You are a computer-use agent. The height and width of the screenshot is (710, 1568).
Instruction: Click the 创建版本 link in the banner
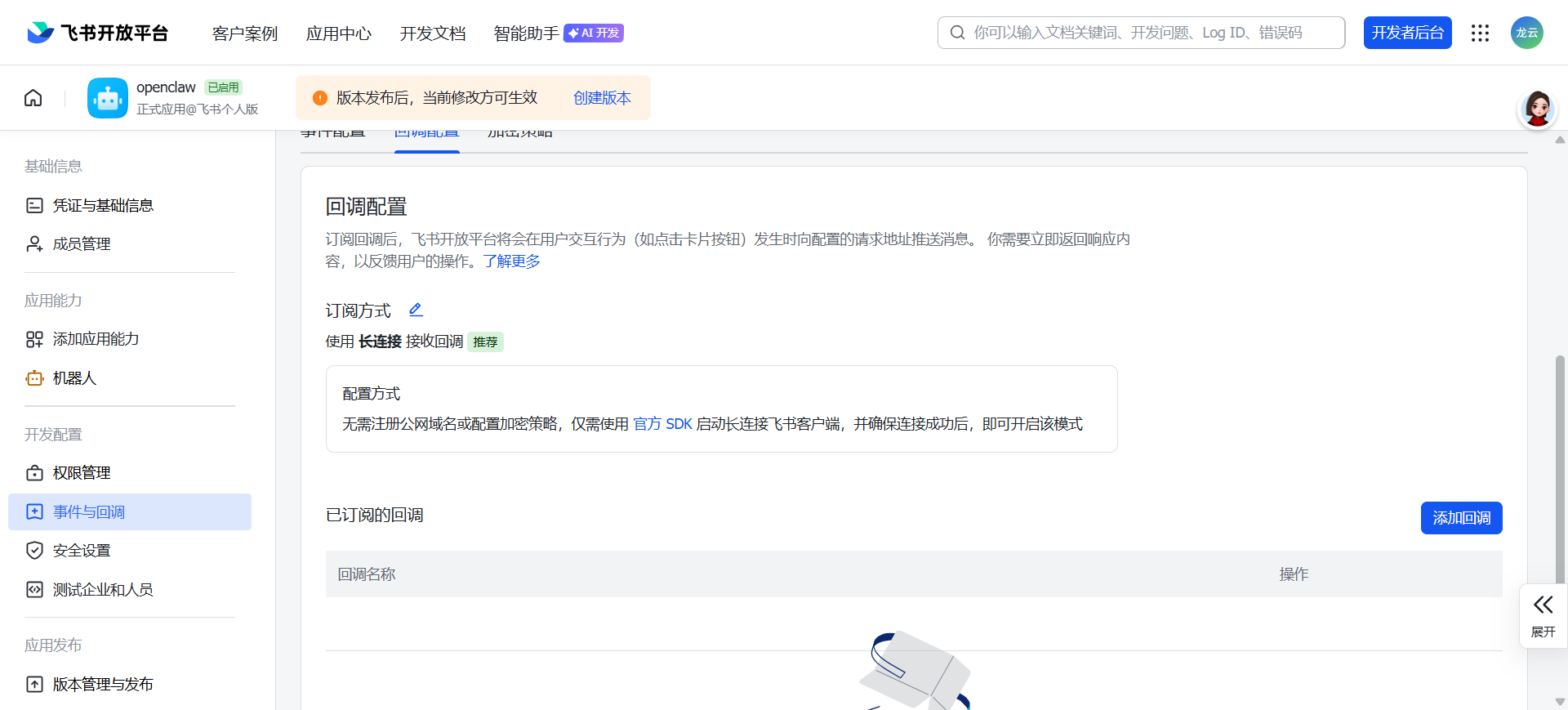tap(602, 98)
